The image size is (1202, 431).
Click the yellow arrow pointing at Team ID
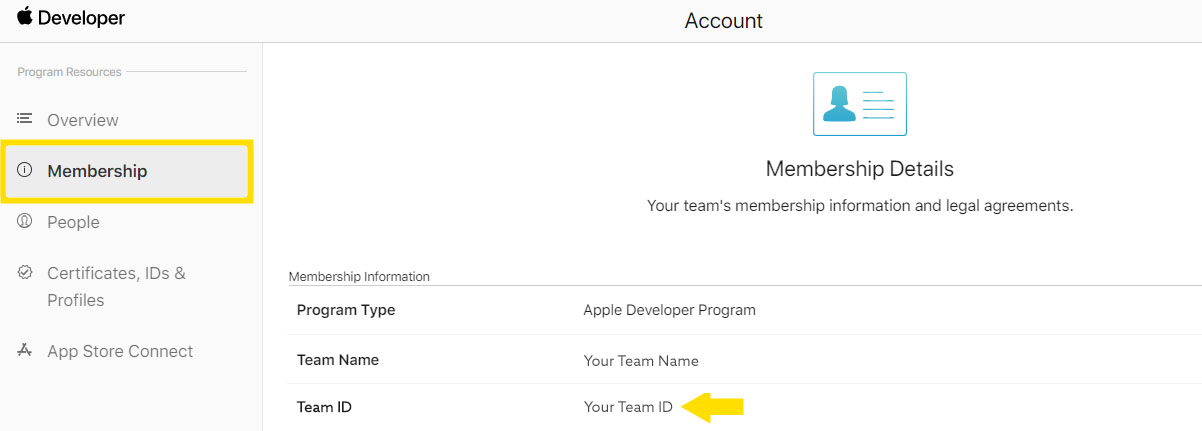(712, 406)
